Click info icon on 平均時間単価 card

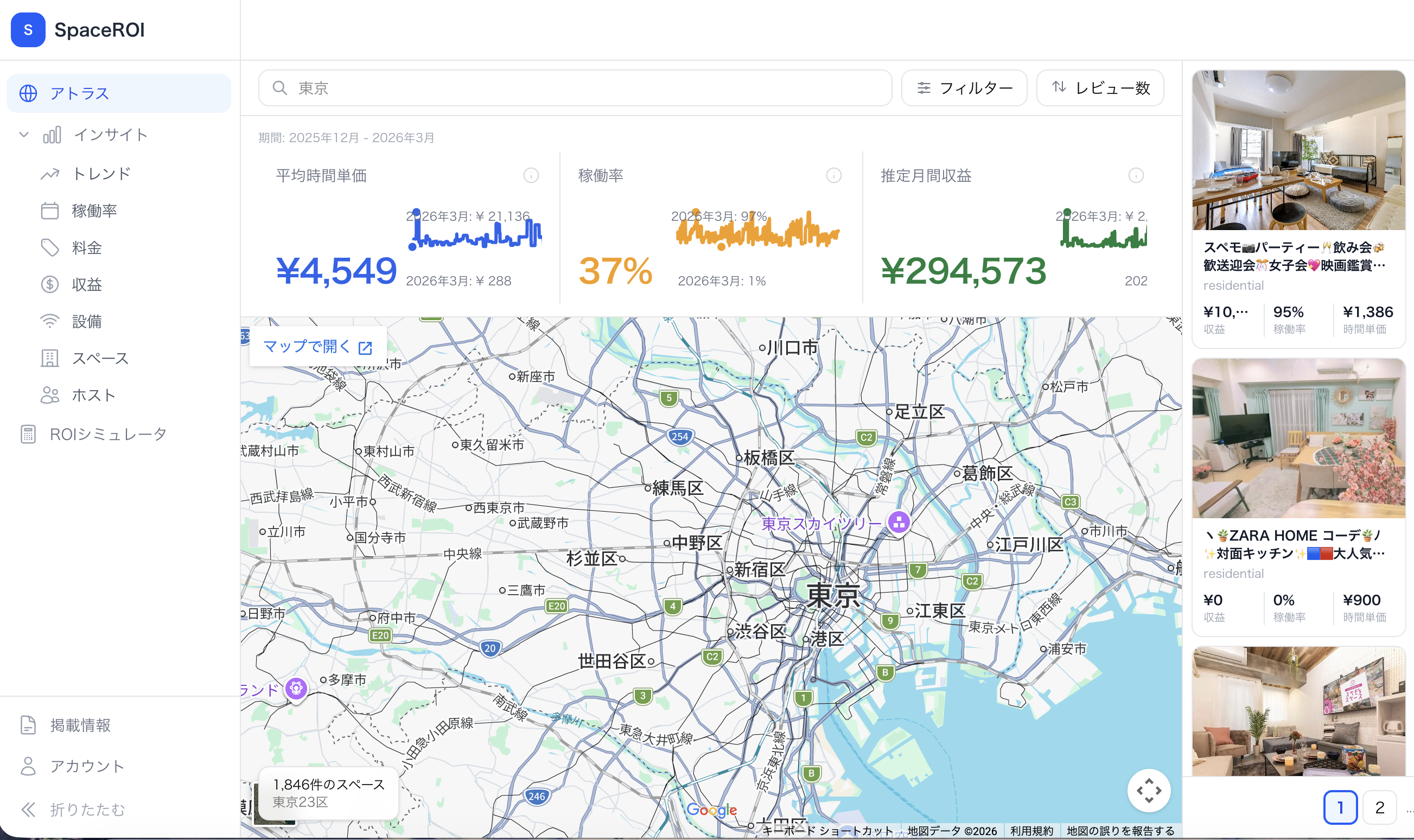pos(531,175)
